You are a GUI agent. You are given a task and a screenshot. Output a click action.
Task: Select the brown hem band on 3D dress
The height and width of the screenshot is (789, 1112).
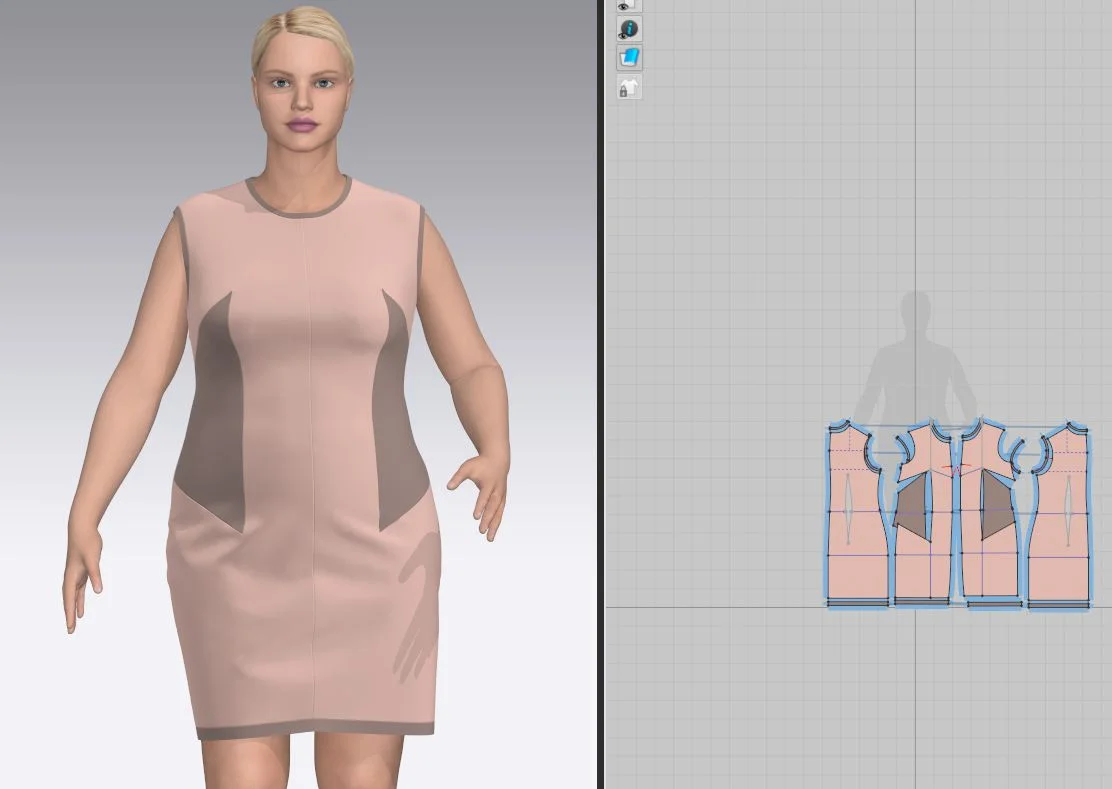(x=316, y=730)
